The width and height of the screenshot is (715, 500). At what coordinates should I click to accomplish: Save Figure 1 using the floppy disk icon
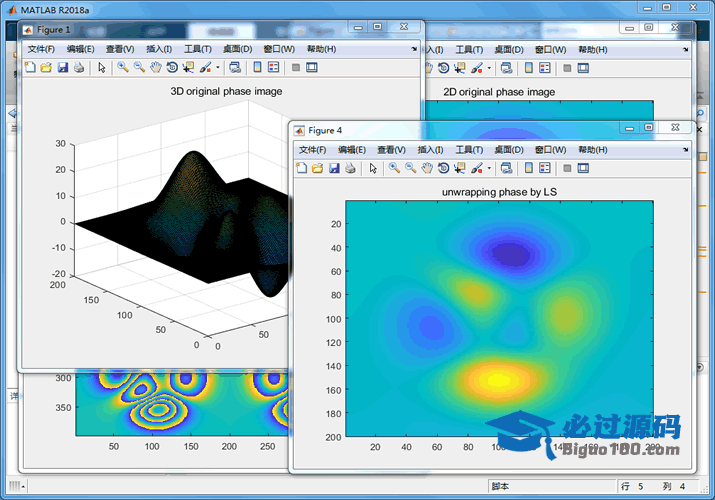(63, 68)
